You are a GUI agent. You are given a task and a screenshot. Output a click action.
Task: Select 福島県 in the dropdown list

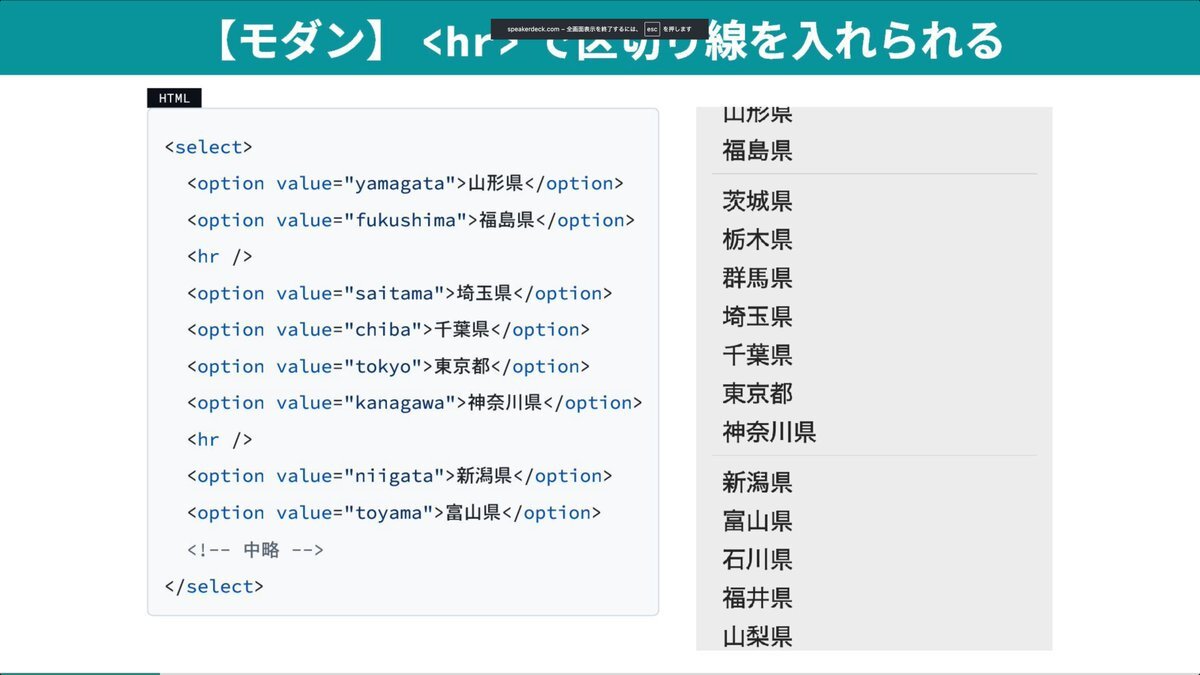coord(757,151)
